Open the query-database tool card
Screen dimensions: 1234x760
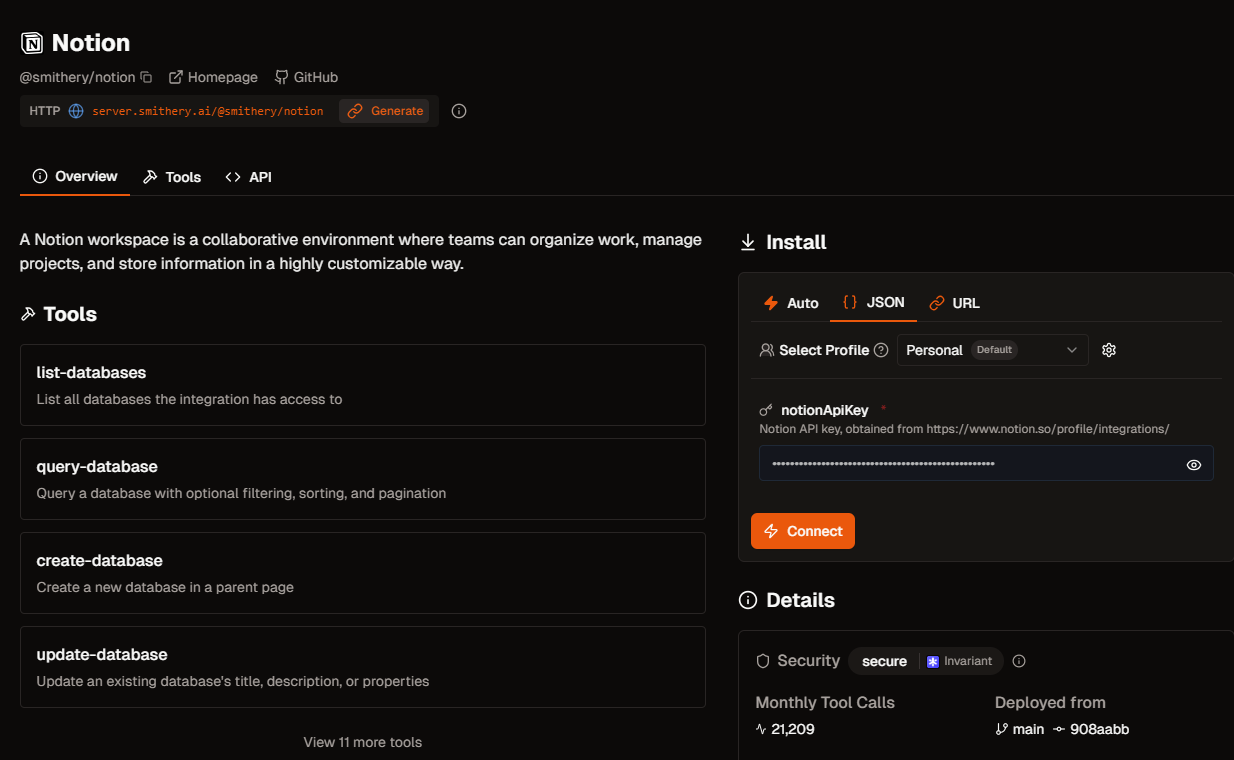363,479
